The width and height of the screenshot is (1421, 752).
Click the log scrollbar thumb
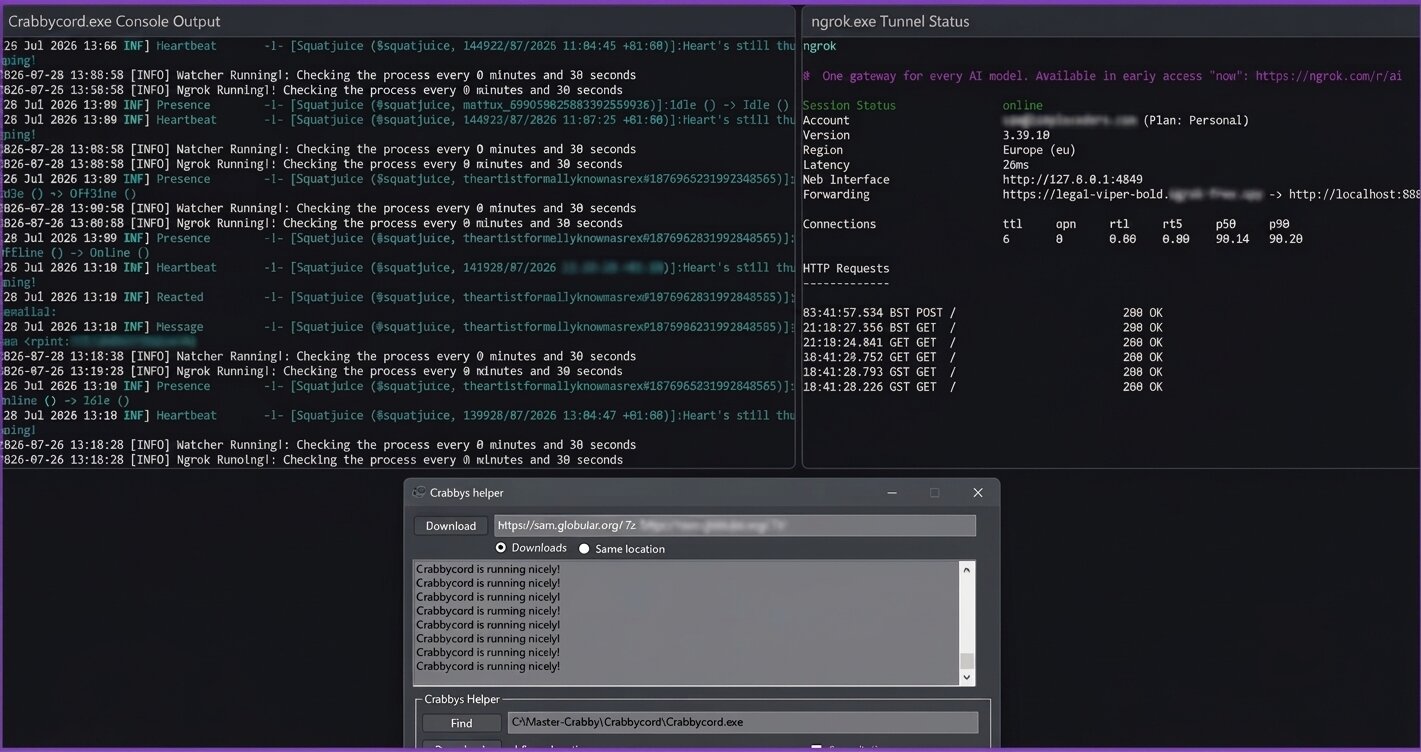tap(966, 660)
